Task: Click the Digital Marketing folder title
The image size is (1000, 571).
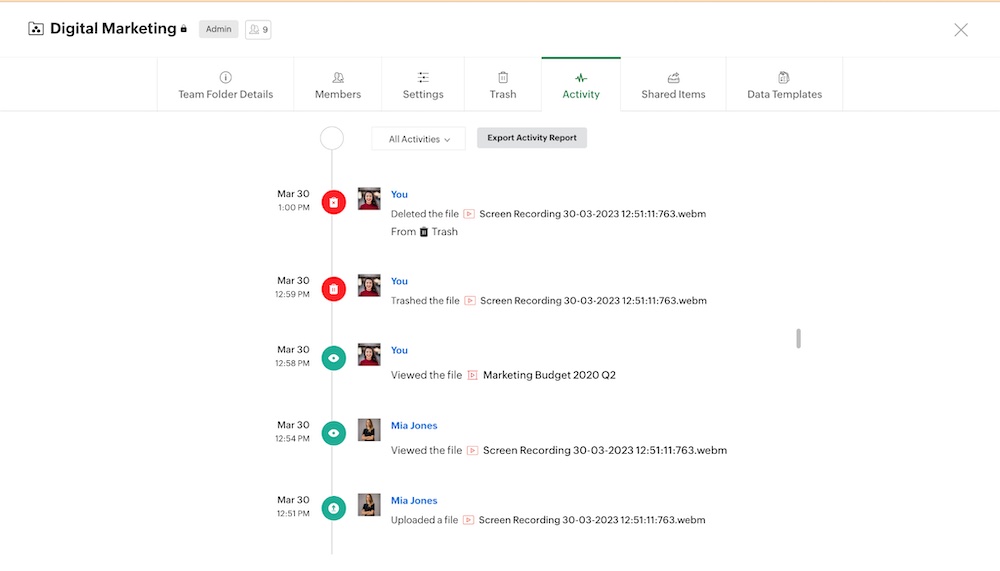Action: [x=113, y=29]
